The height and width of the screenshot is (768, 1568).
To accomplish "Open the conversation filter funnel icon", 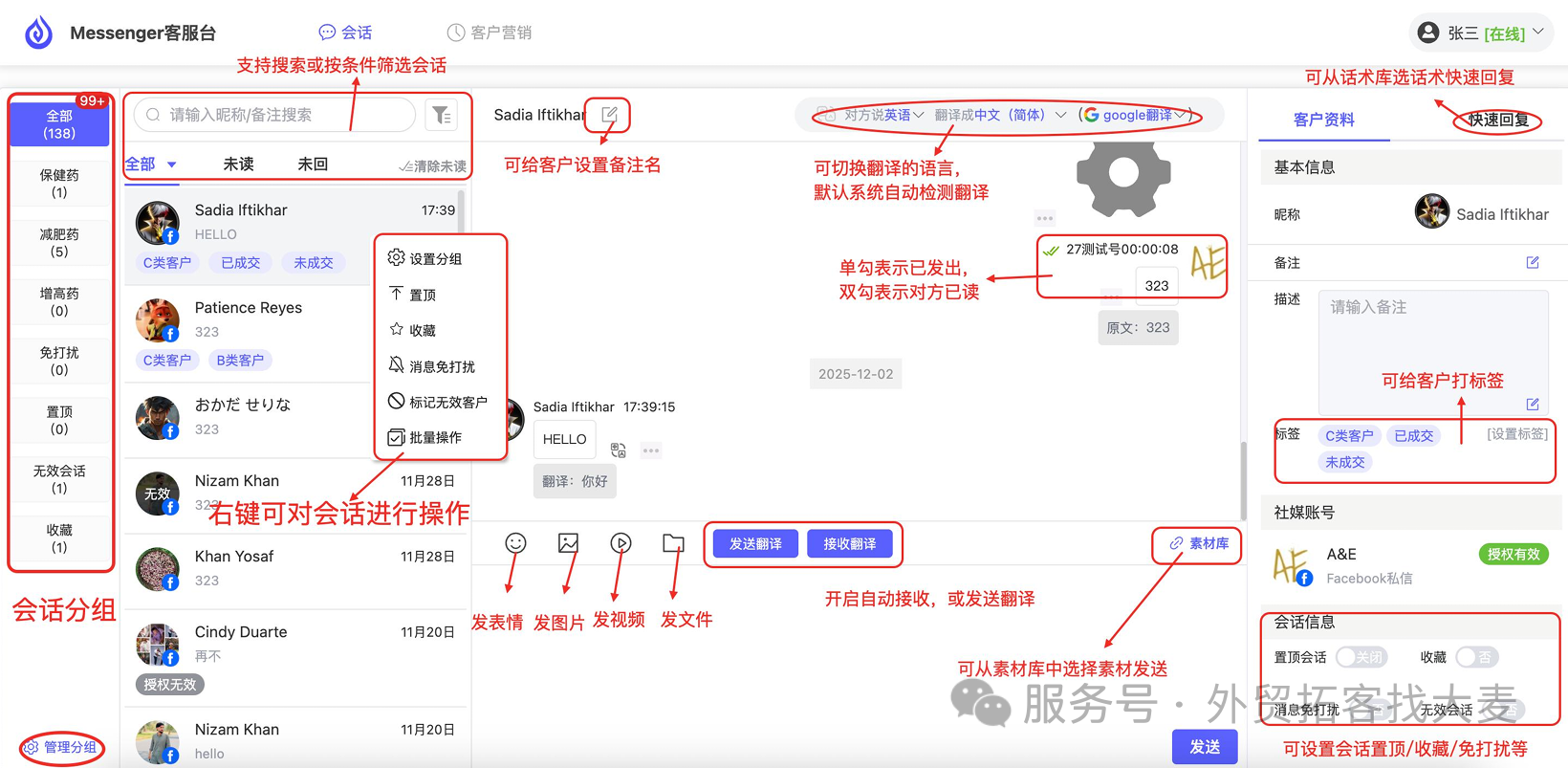I will (441, 115).
